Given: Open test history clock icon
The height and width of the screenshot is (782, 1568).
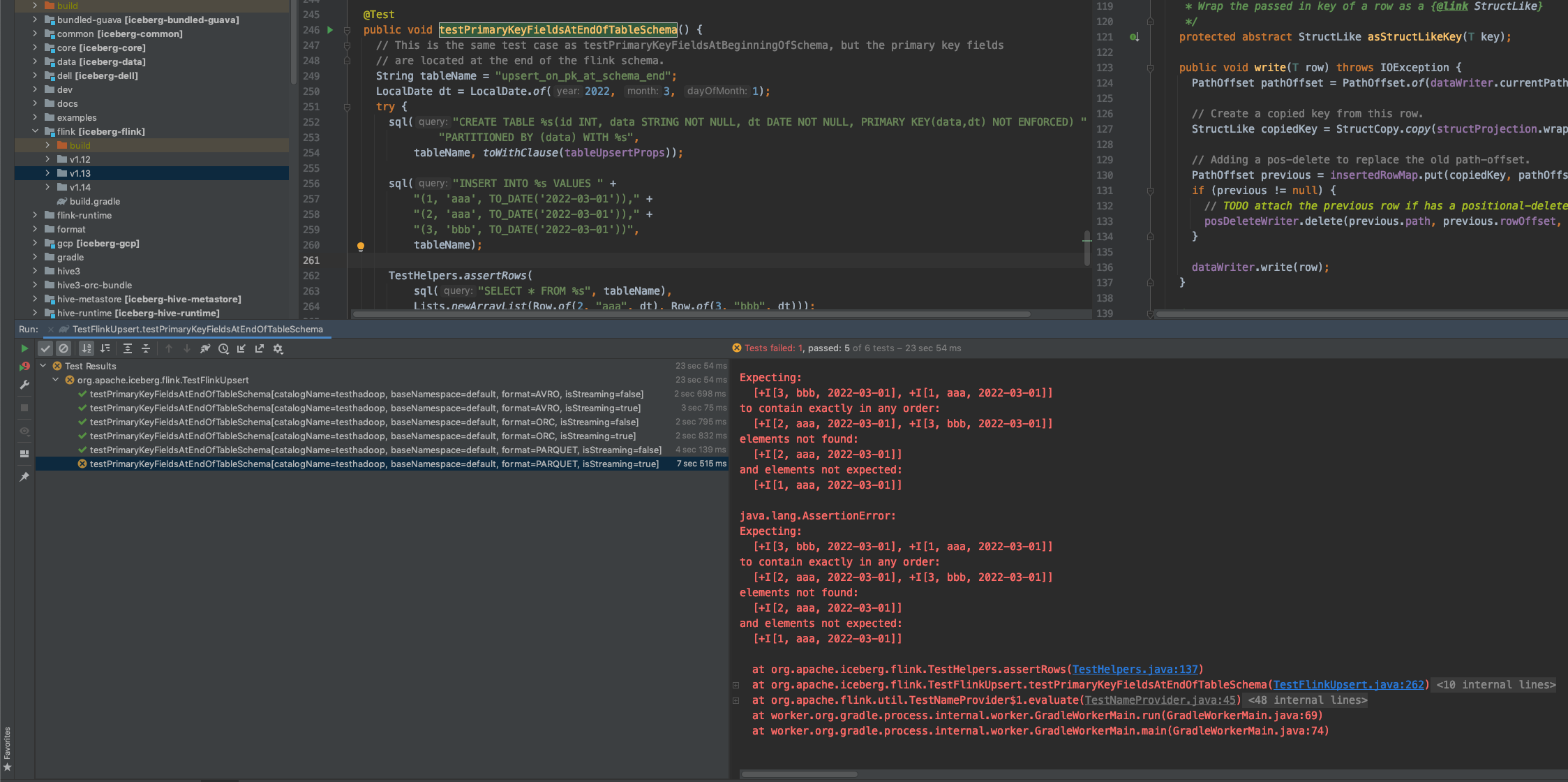Looking at the screenshot, I should [x=223, y=348].
